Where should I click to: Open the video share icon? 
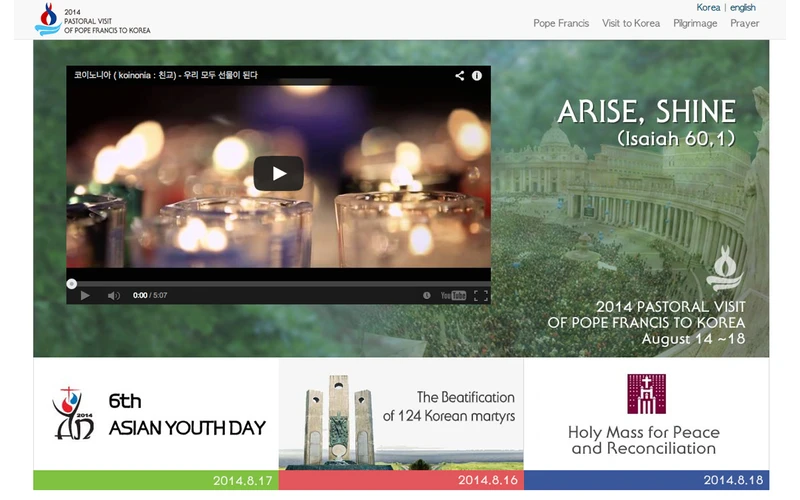click(460, 76)
